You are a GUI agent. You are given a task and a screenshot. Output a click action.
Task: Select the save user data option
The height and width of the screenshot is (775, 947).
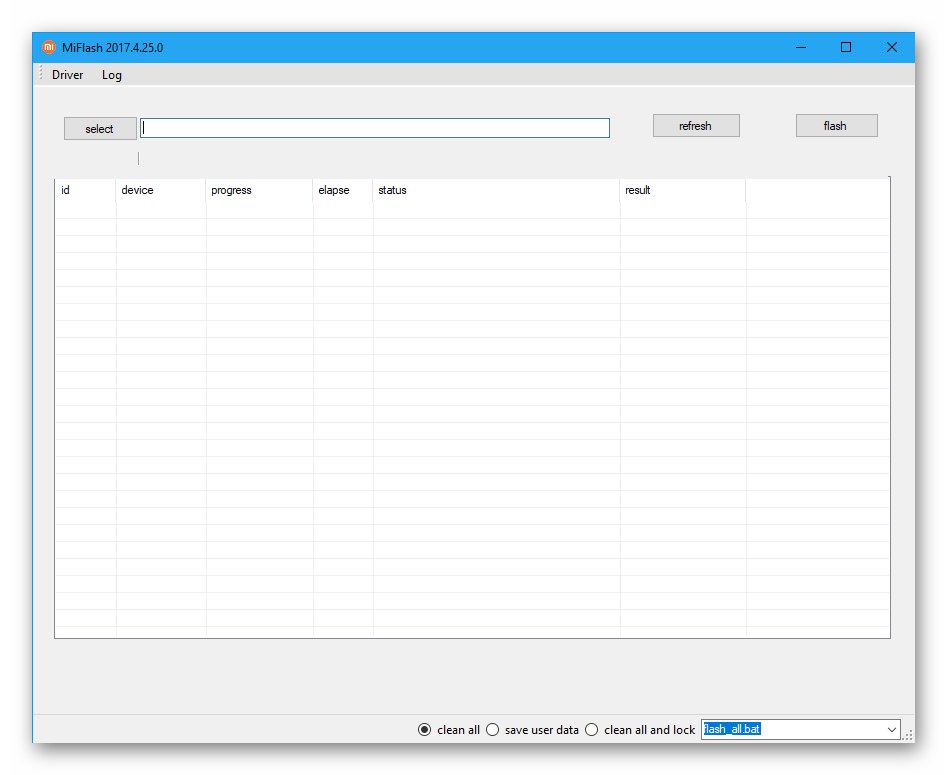tap(532, 730)
